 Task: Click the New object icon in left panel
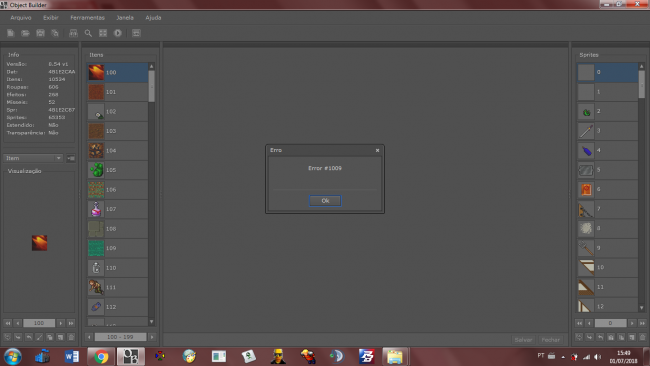(61, 337)
